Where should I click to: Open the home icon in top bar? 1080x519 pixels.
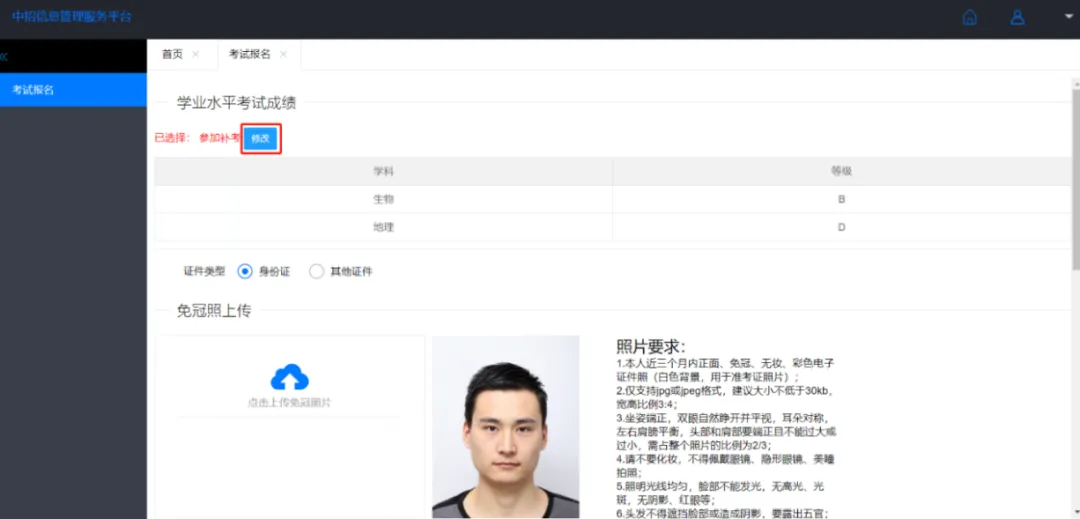coord(969,17)
